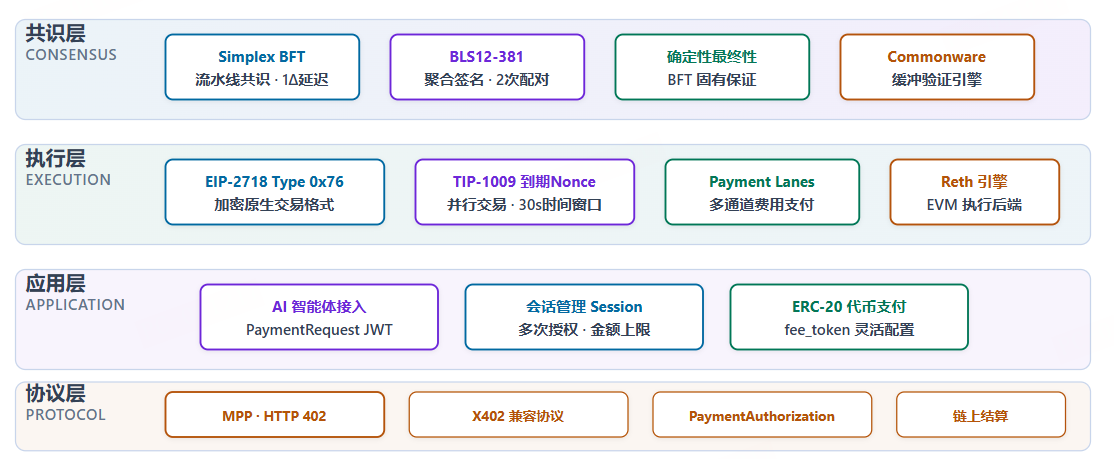Click the 链上结算 box
The width and height of the screenshot is (1114, 459).
coord(980,415)
